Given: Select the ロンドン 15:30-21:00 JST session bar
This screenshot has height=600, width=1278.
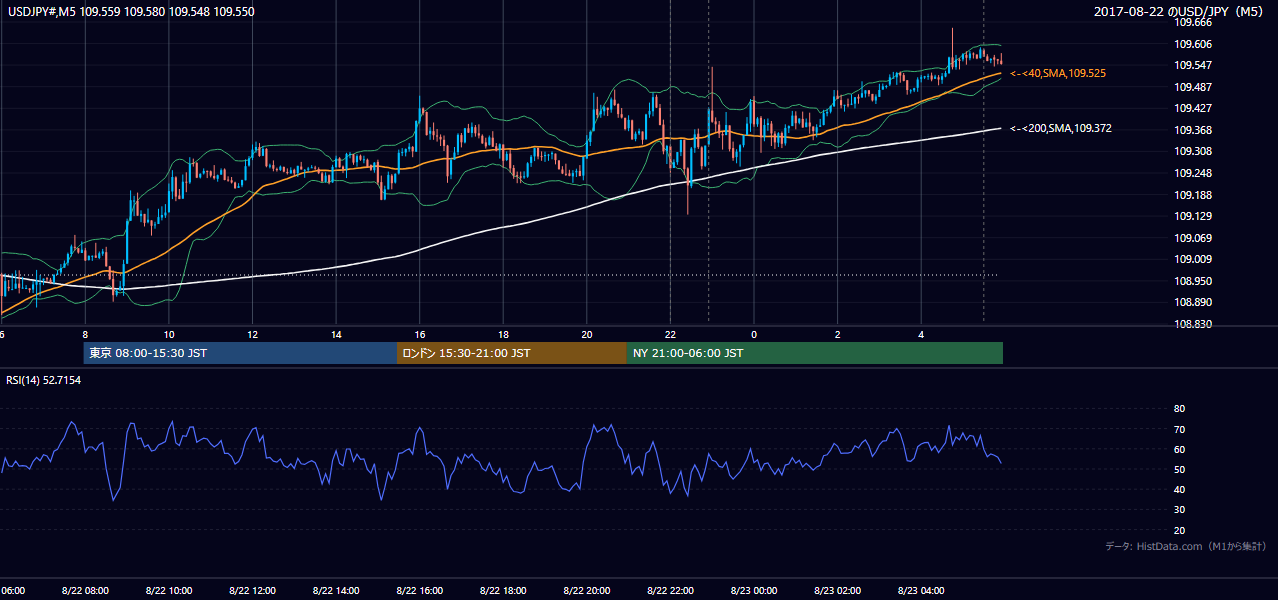Looking at the screenshot, I should [512, 353].
